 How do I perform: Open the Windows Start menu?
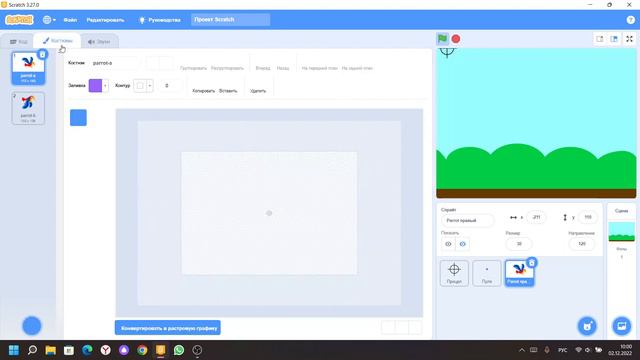[13, 350]
